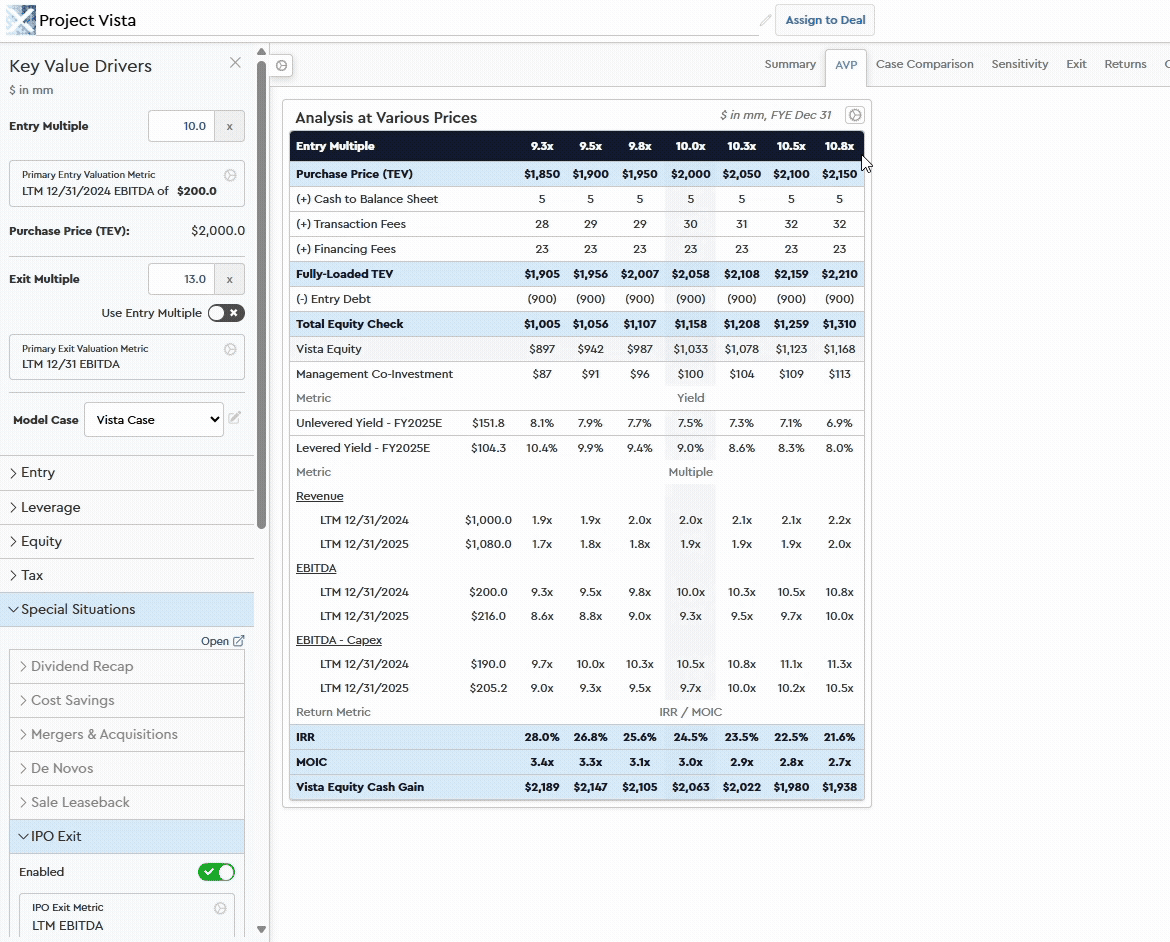Click the Assign to Deal button
This screenshot has width=1170, height=942.
coord(825,20)
